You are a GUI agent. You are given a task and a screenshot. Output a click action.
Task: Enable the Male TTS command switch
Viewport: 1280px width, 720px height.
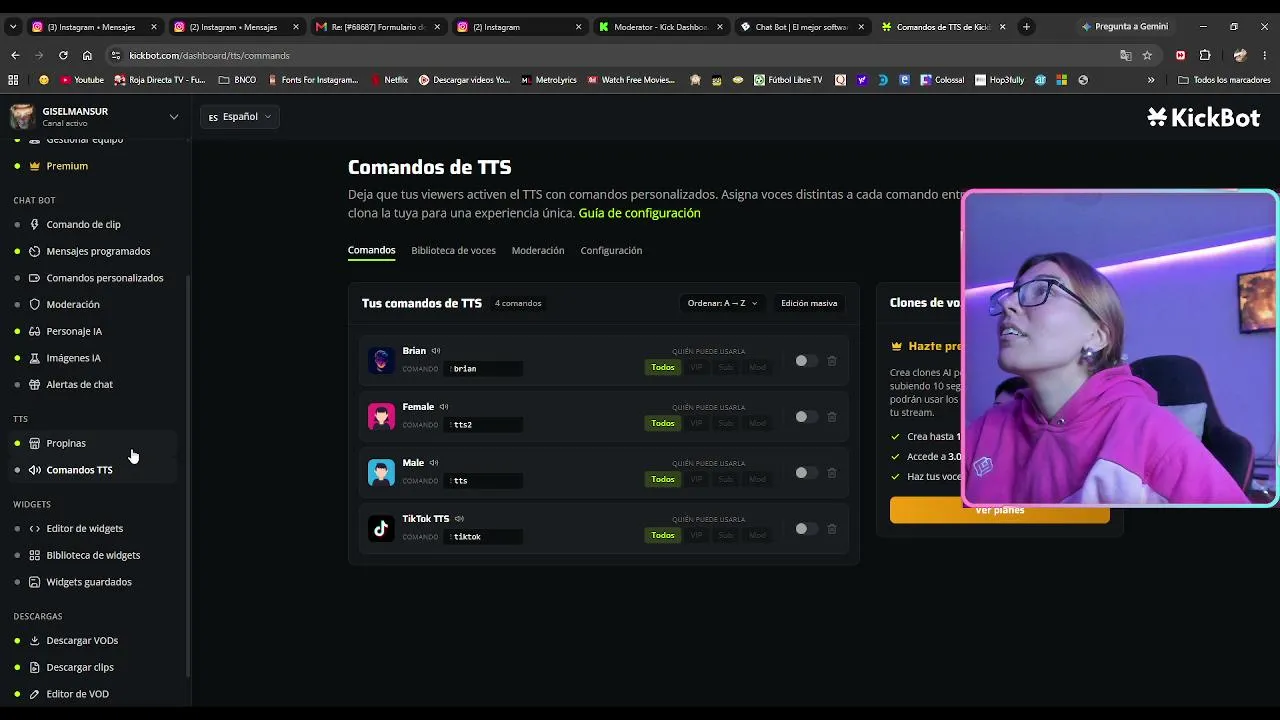click(805, 473)
